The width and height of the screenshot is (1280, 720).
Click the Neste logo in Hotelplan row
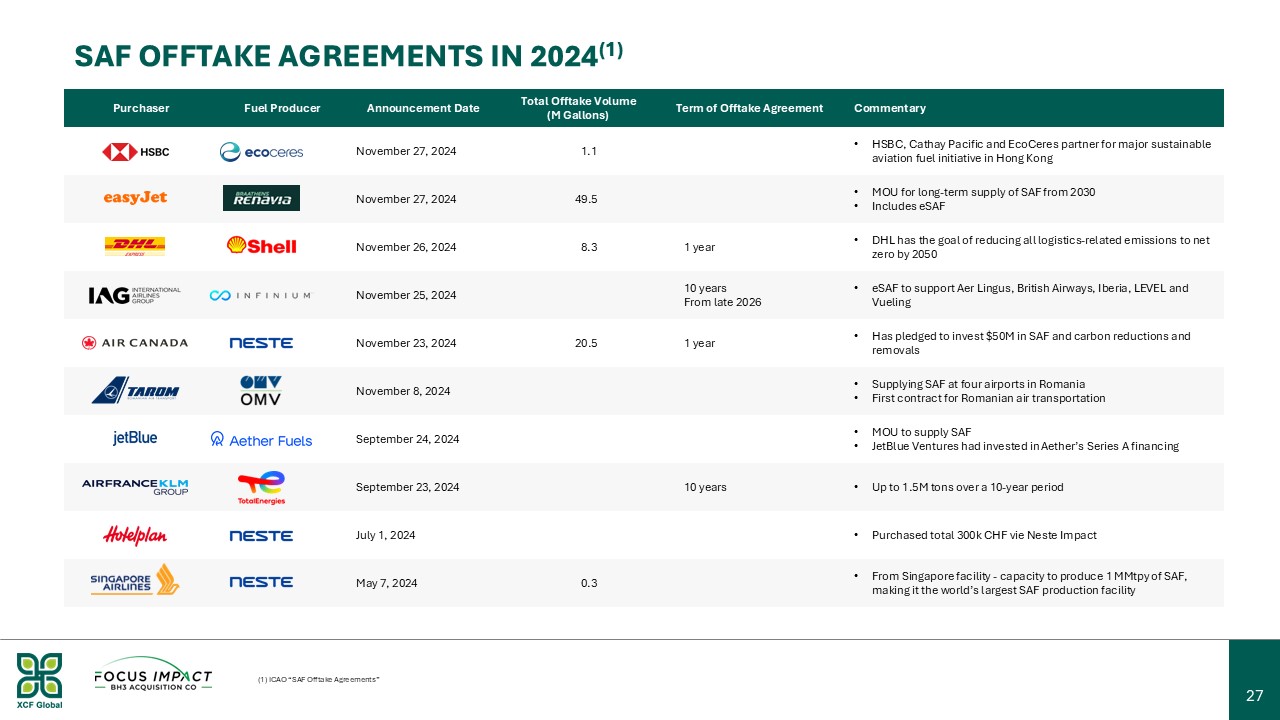261,536
